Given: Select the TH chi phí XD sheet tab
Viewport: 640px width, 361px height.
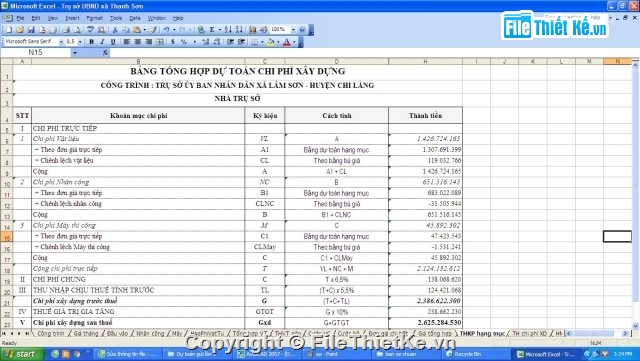Looking at the screenshot, I should point(529,334).
